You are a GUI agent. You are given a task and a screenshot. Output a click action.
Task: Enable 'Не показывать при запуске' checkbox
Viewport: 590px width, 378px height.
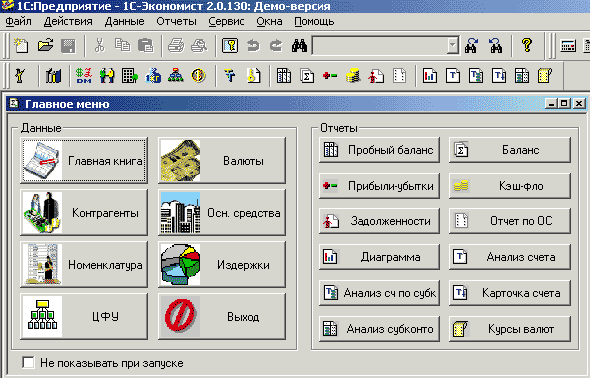(x=28, y=363)
